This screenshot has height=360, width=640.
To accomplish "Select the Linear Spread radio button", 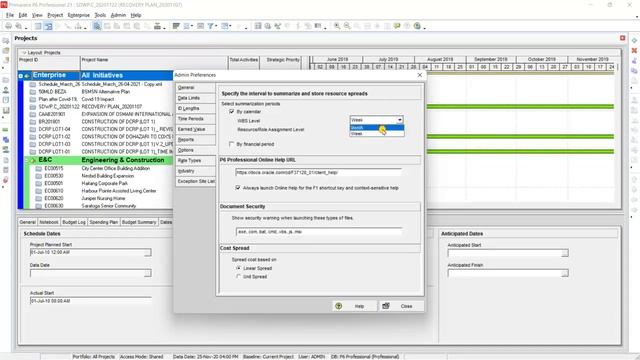I will pyautogui.click(x=238, y=268).
